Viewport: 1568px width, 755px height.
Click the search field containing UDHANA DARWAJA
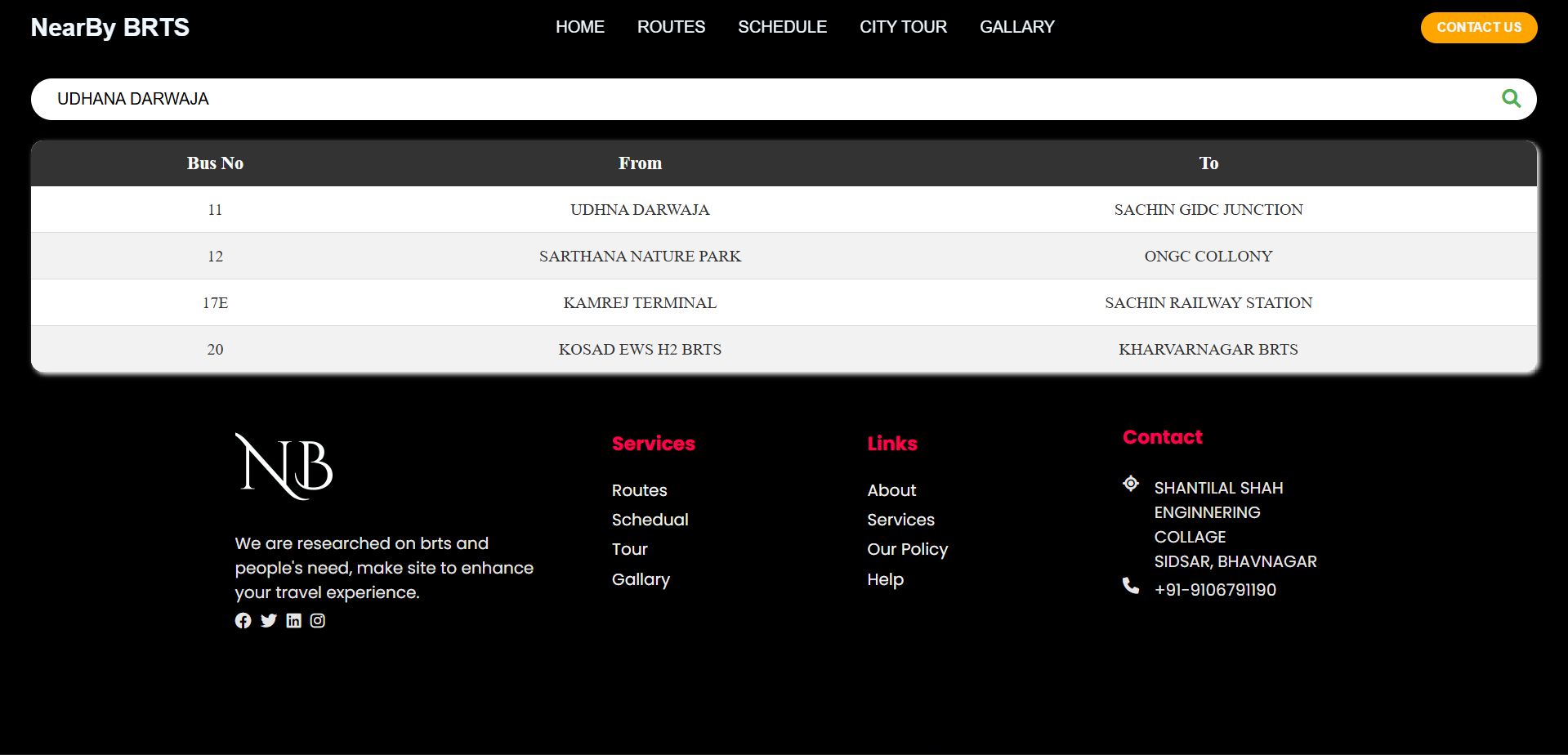(x=735, y=99)
